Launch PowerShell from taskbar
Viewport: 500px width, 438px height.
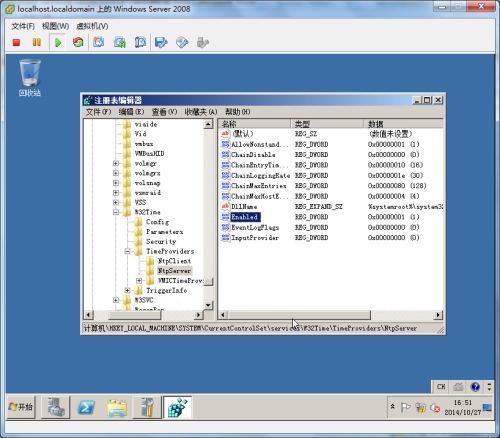pyautogui.click(x=86, y=407)
